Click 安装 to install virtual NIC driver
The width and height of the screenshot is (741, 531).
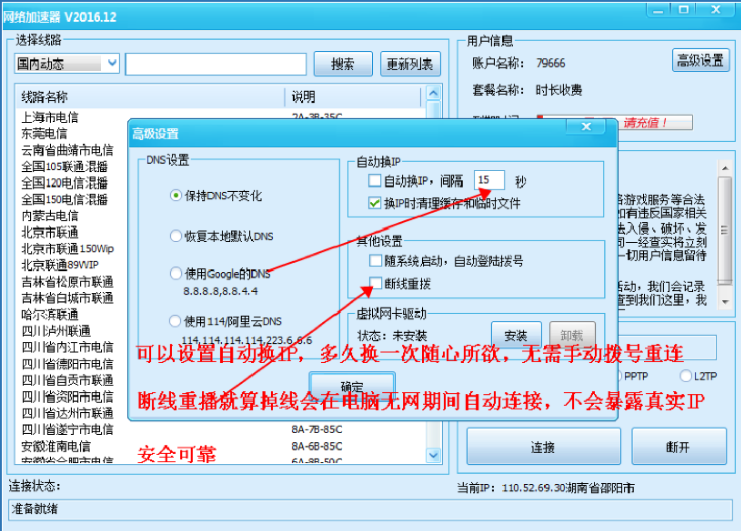click(x=515, y=335)
